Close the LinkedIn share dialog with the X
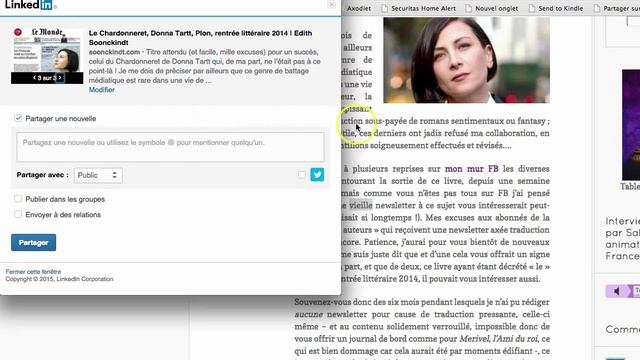 pos(331,4)
